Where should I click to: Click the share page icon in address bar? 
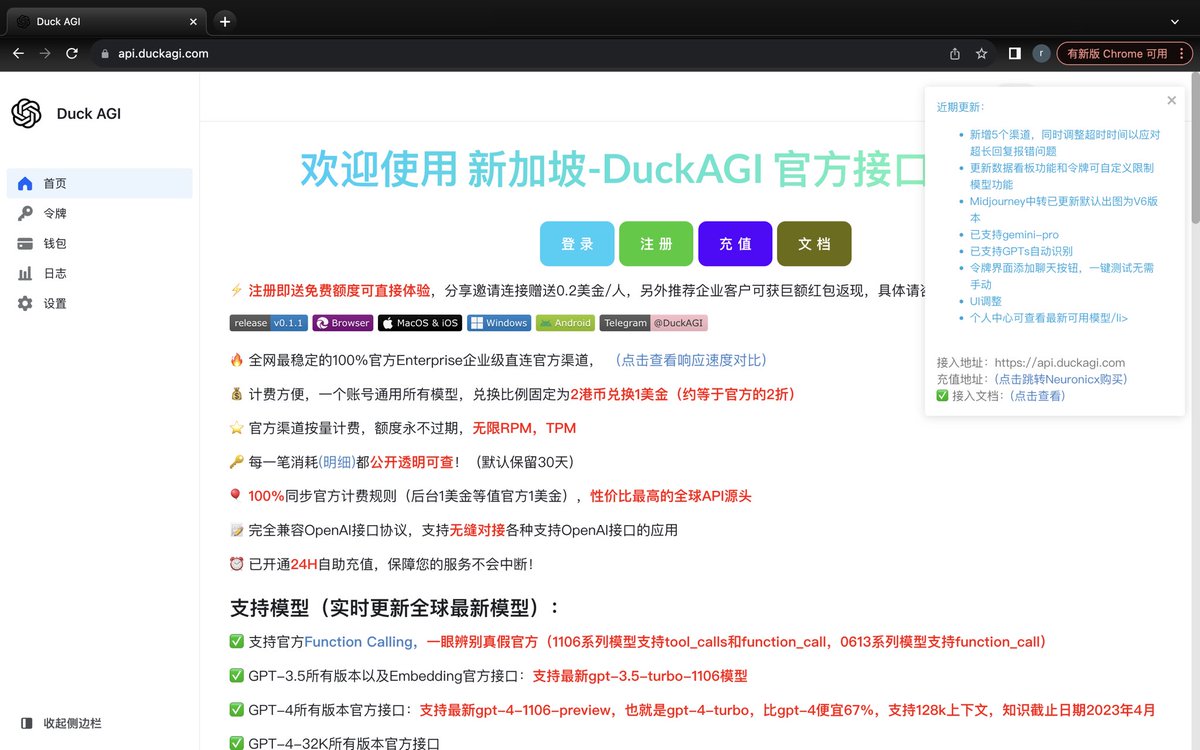(x=955, y=53)
